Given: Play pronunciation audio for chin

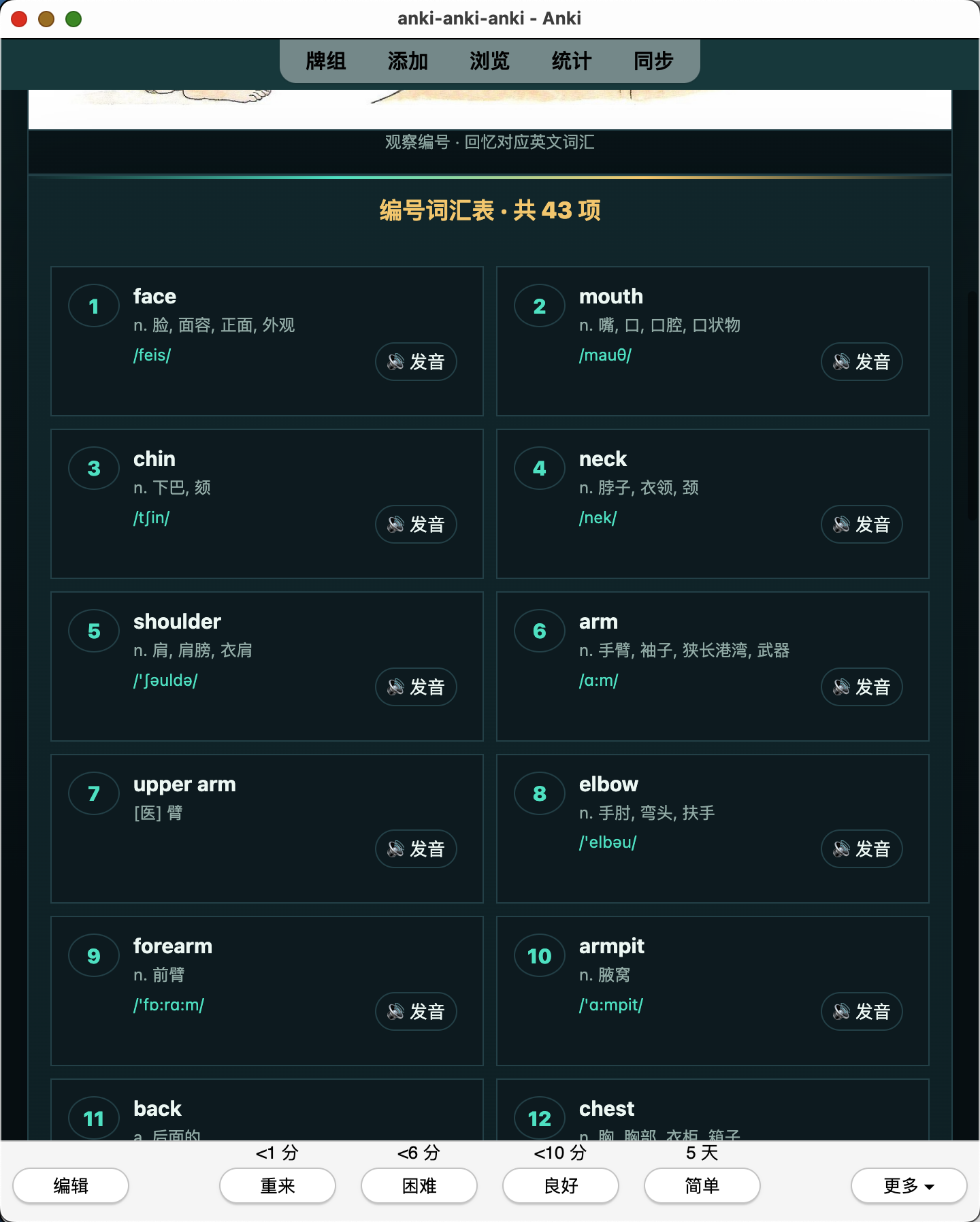Looking at the screenshot, I should (416, 524).
